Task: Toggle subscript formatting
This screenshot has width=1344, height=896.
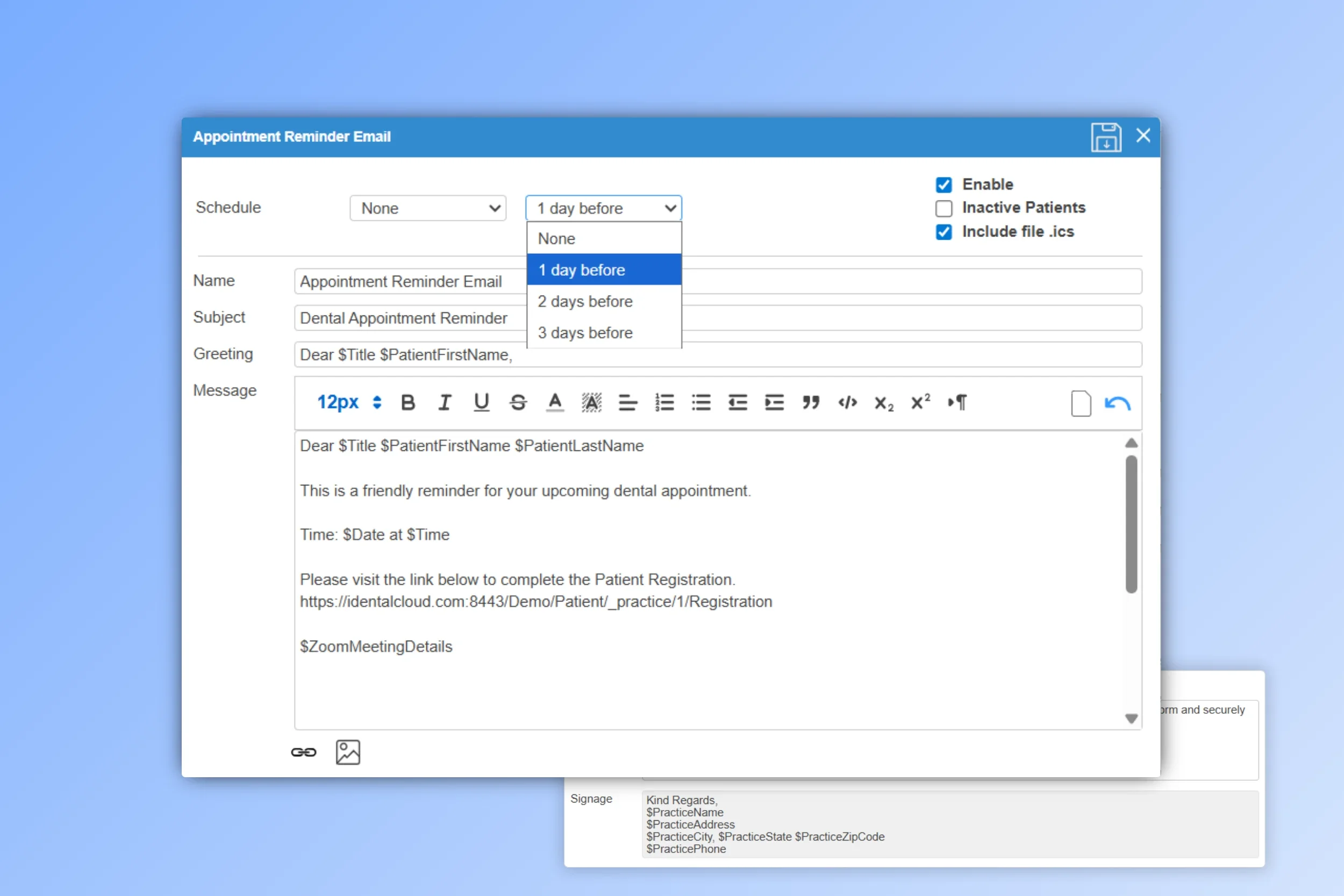Action: click(883, 404)
